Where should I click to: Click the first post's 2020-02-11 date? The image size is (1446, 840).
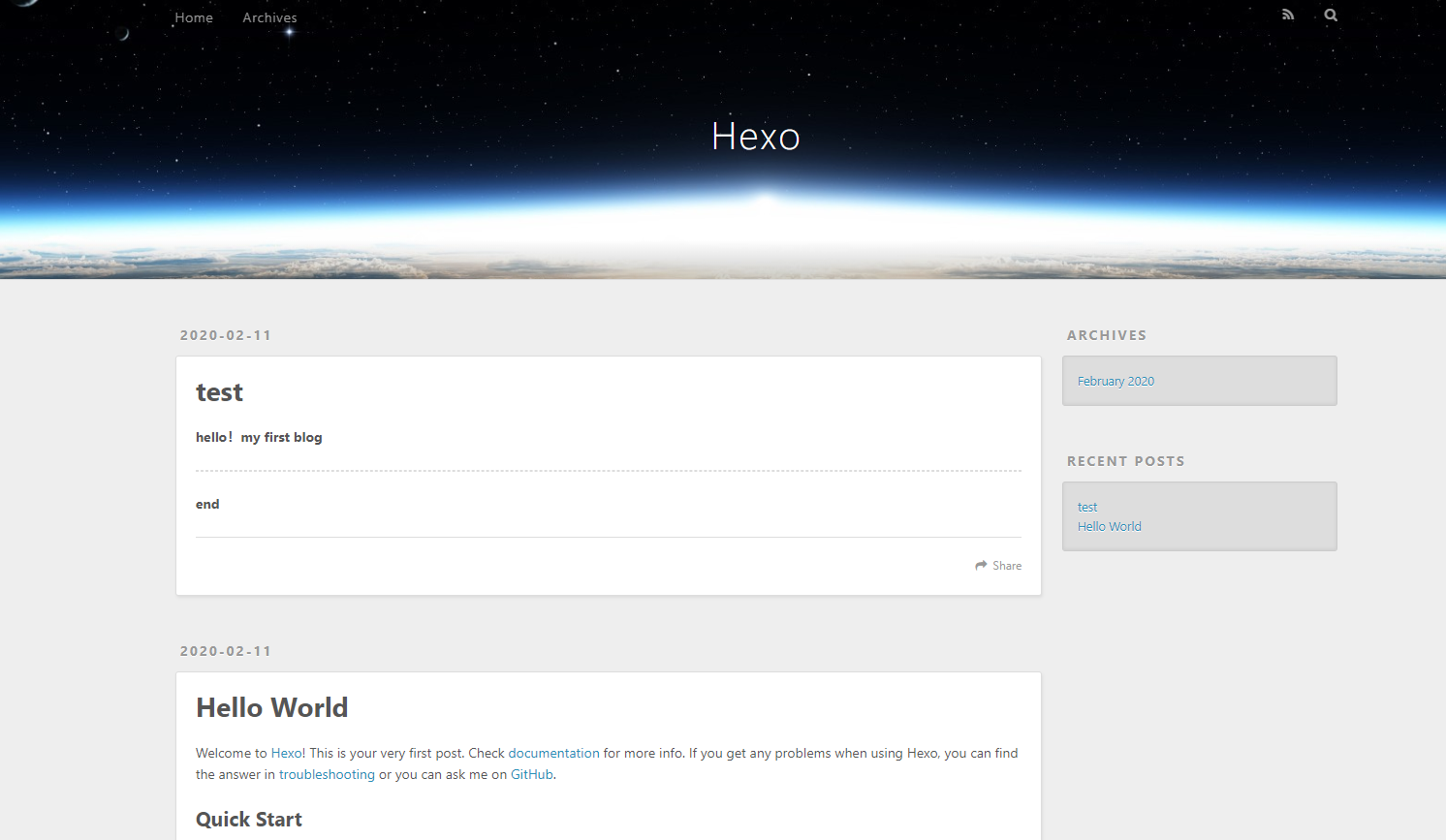pyautogui.click(x=226, y=335)
